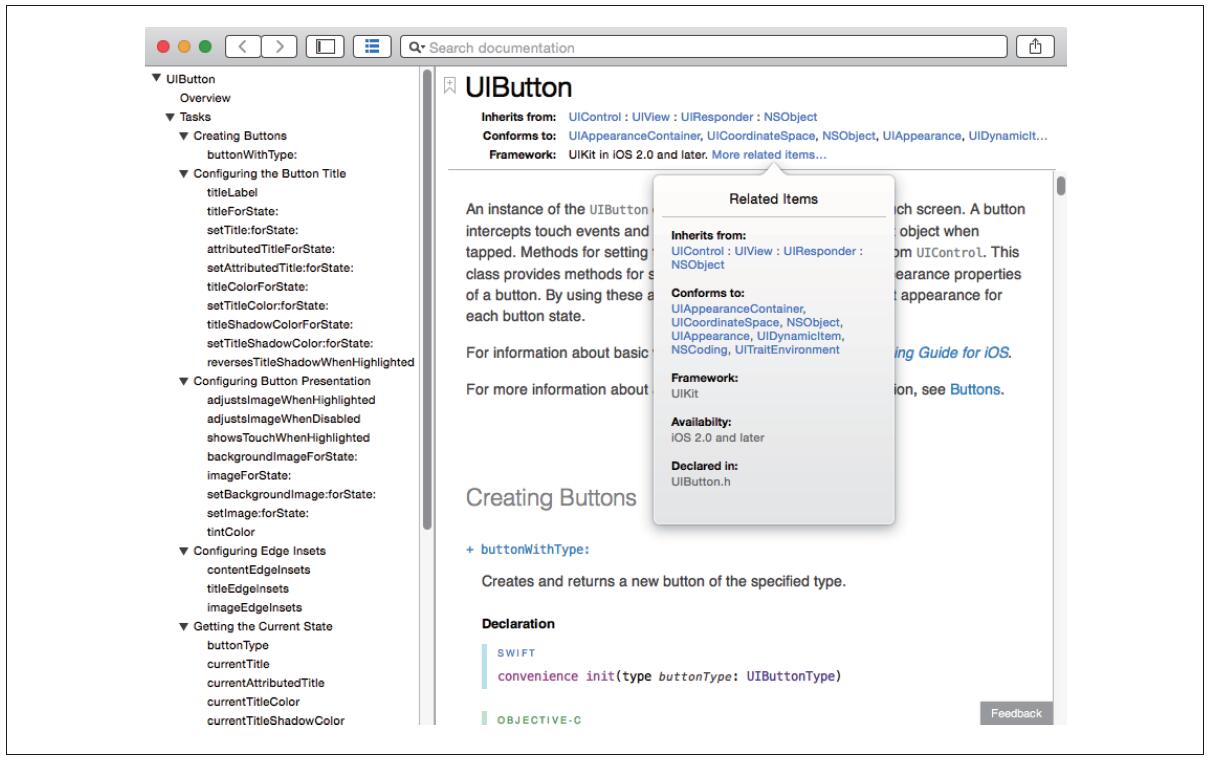Open showsTouchWhenHighlighted entry
1214x762 pixels.
[x=287, y=437]
